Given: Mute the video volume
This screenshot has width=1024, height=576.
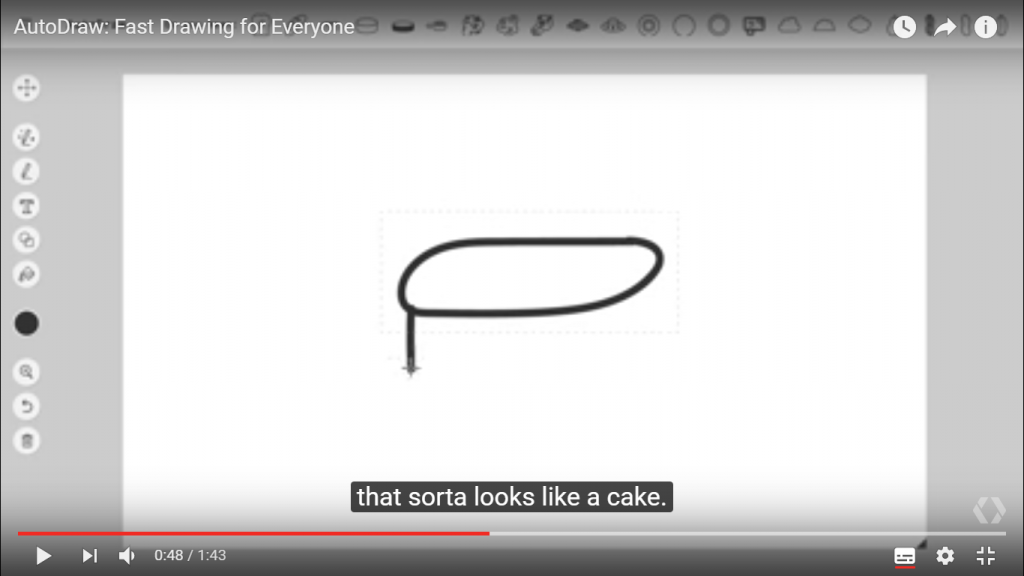Looking at the screenshot, I should 127,556.
